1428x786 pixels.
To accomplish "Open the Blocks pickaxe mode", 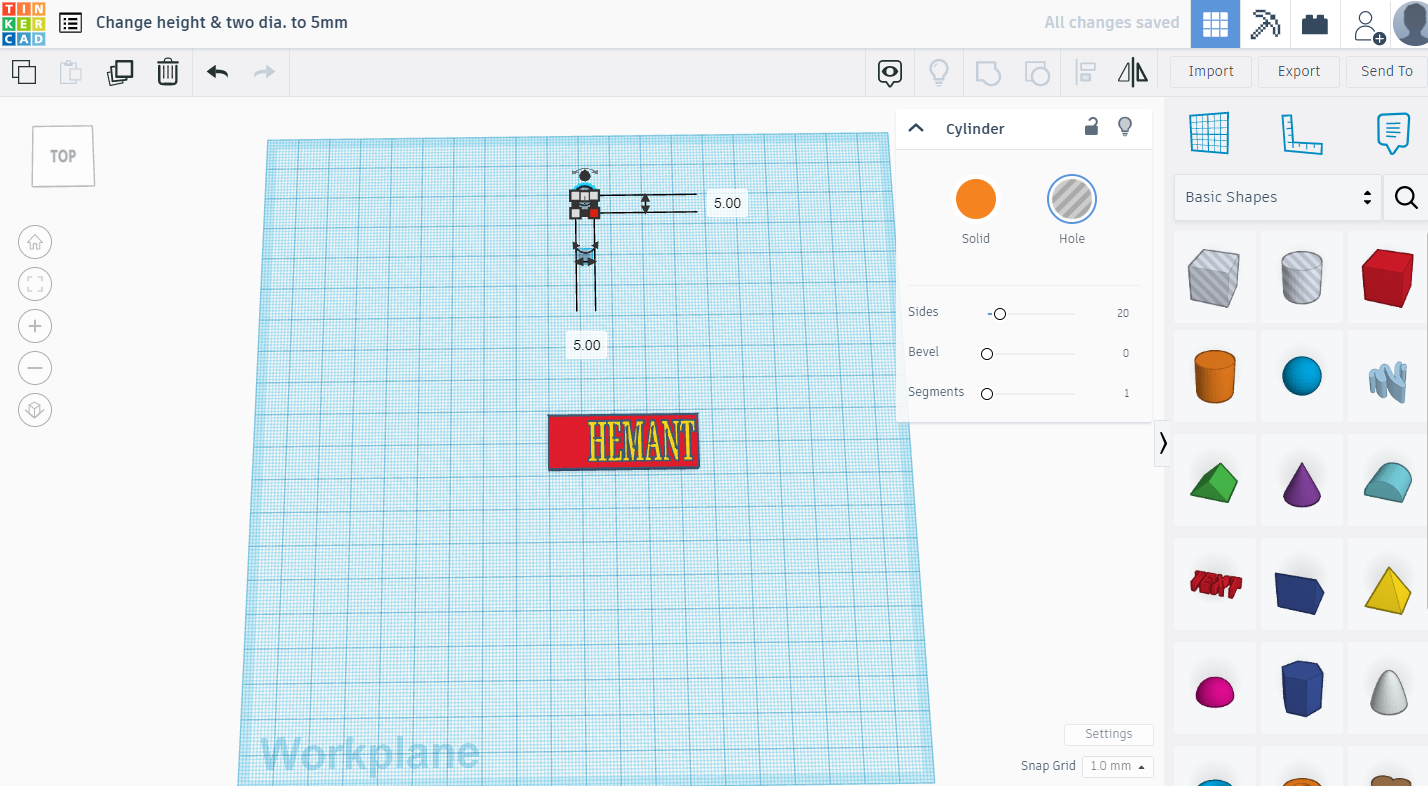I will point(1265,24).
